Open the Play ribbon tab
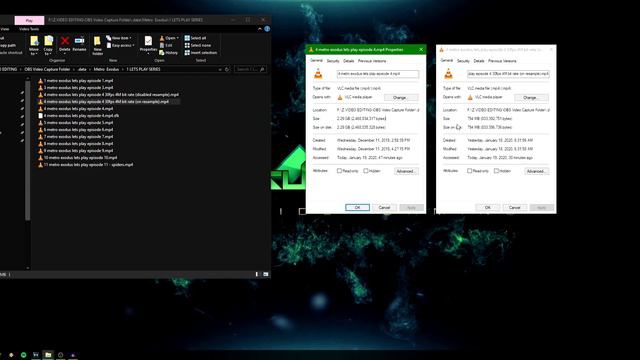Image resolution: width=640 pixels, height=360 pixels. pos(29,20)
